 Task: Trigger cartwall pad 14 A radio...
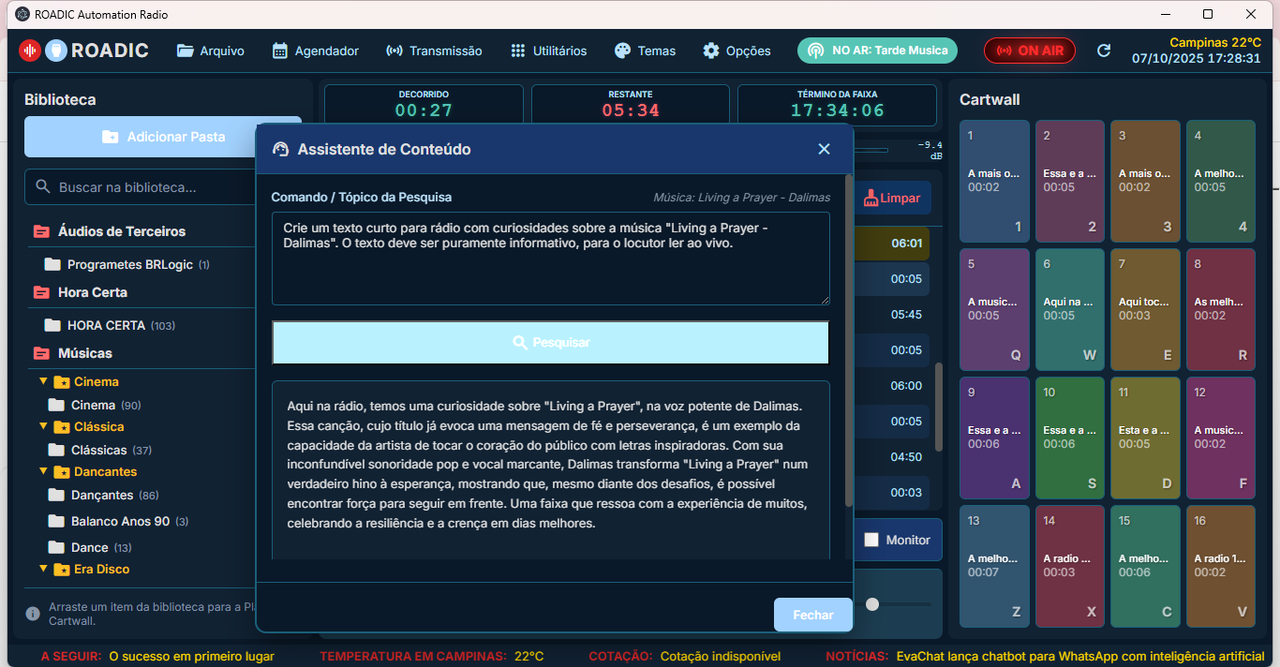point(1070,566)
